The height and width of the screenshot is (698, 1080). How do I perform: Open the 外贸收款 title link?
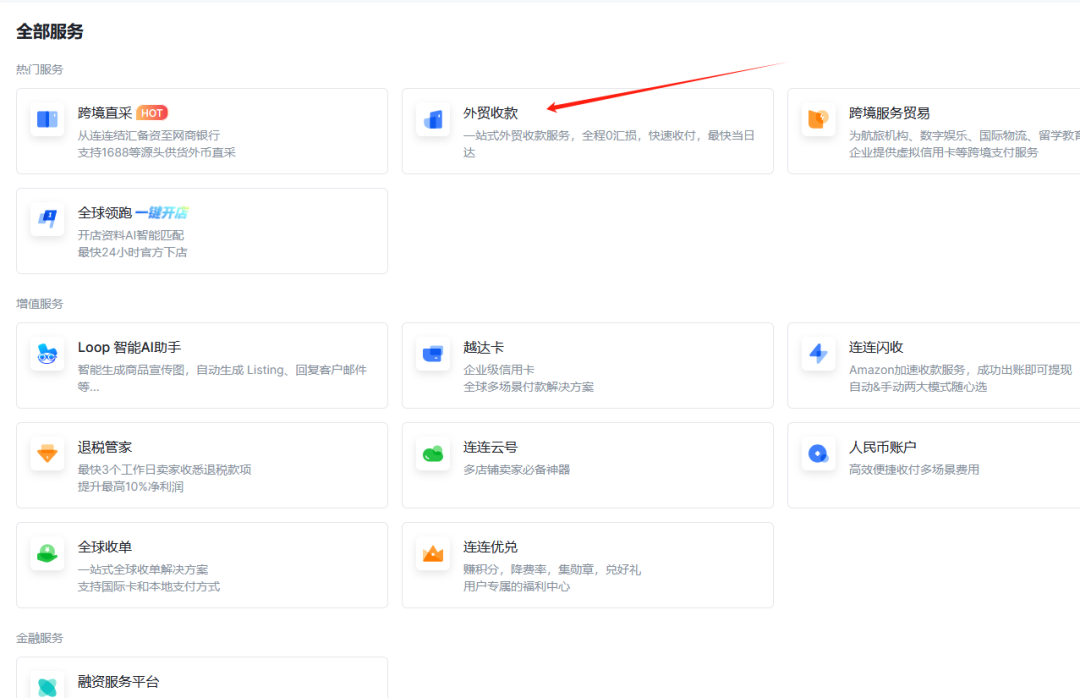coord(490,113)
